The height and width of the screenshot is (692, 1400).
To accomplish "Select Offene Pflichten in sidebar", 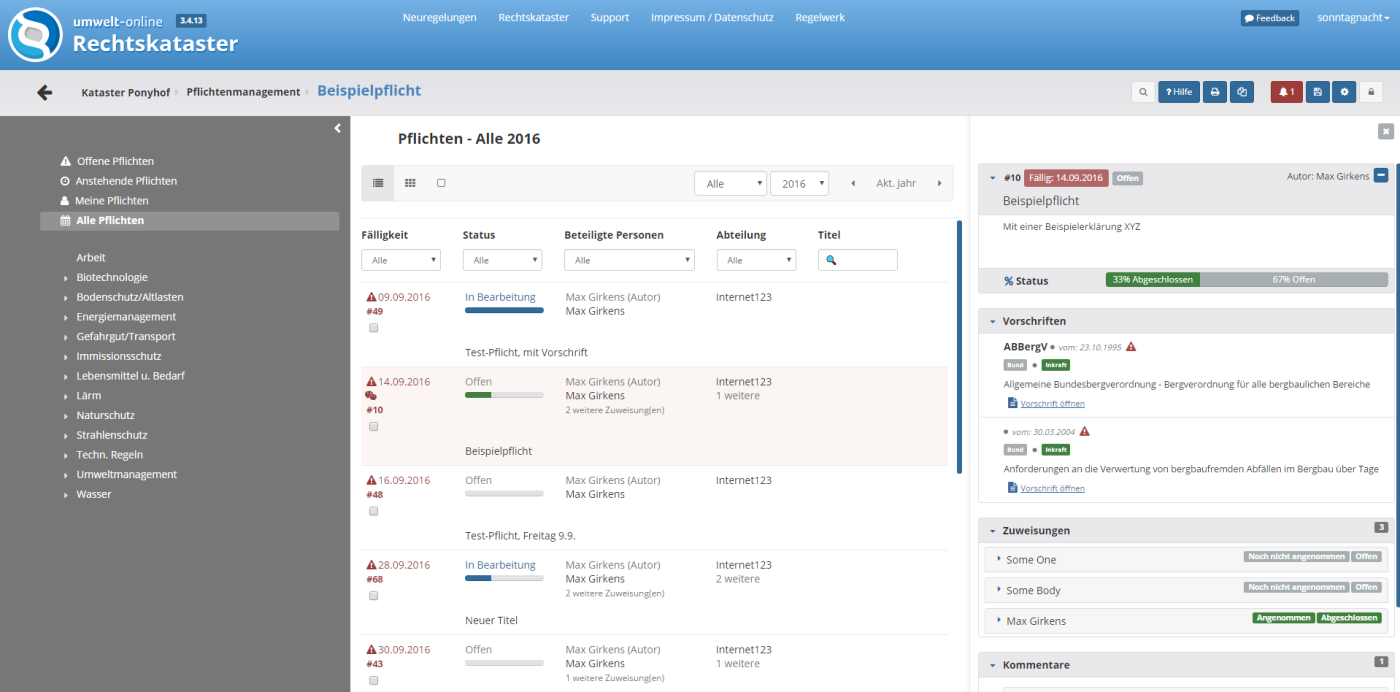I will click(114, 161).
